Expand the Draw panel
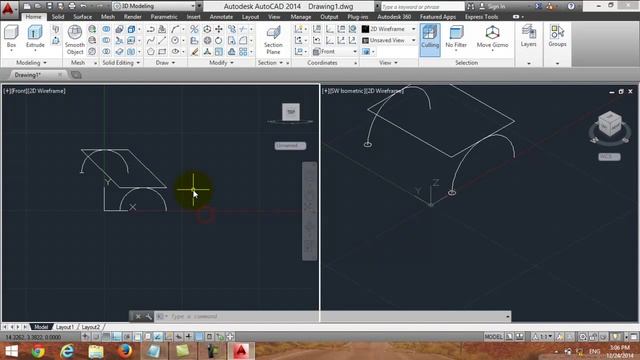640x360 pixels. (165, 62)
